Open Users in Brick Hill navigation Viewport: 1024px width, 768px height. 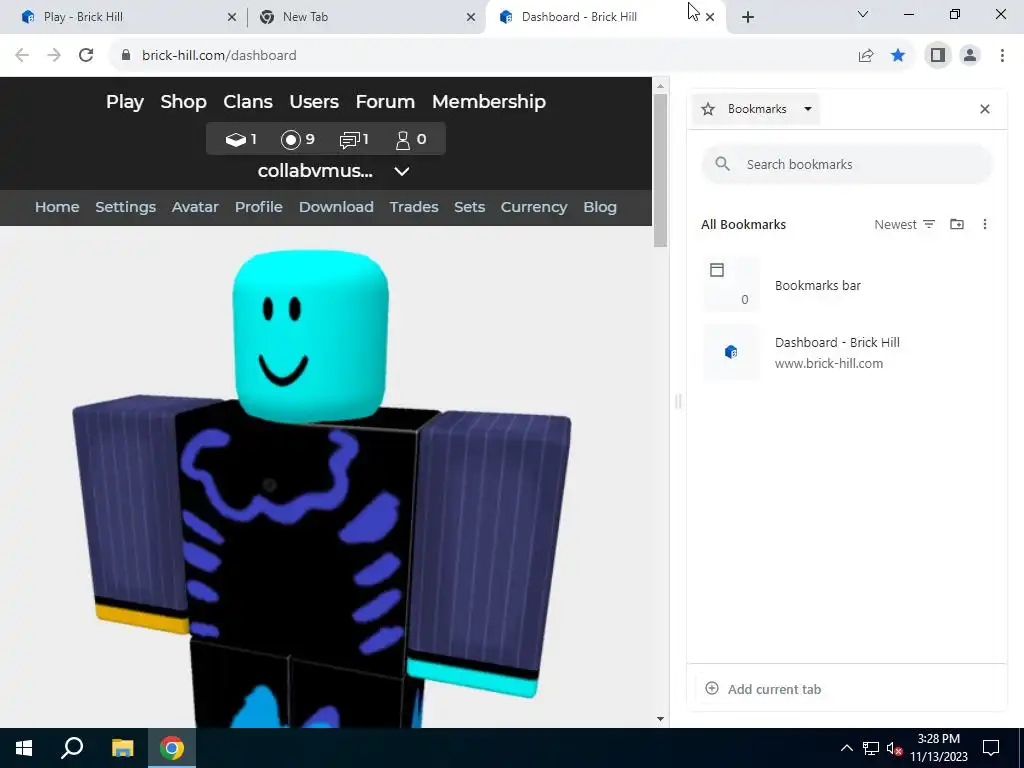(x=314, y=102)
